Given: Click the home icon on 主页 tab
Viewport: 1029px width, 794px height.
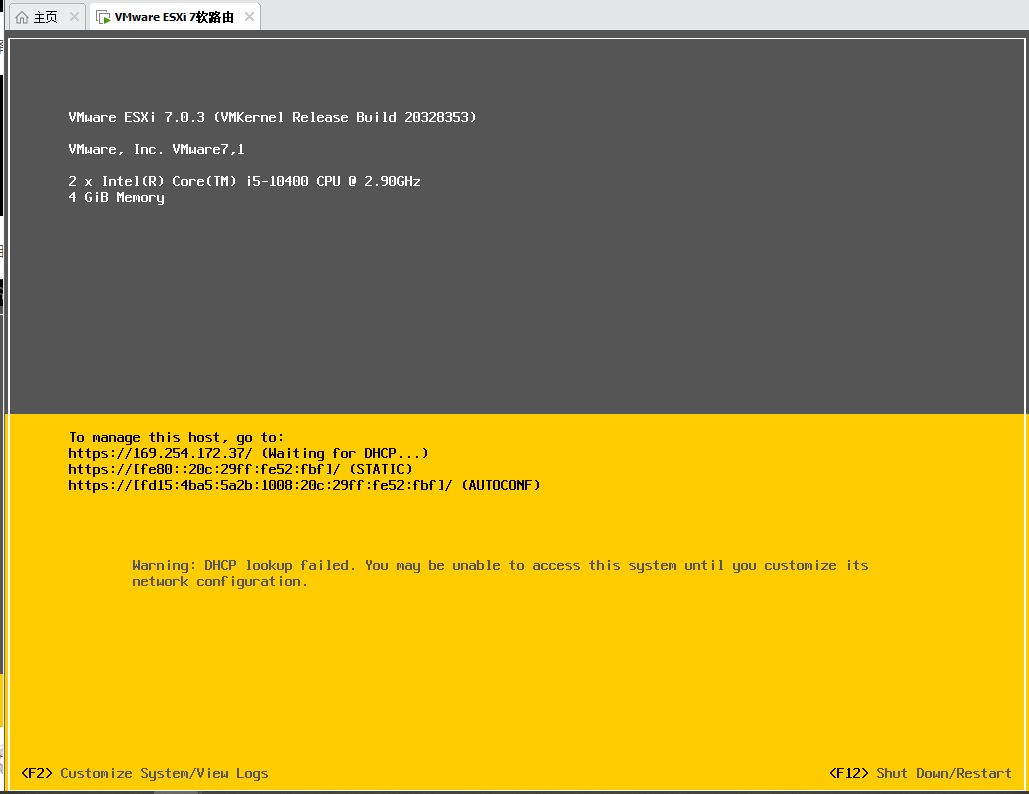Looking at the screenshot, I should (x=22, y=17).
